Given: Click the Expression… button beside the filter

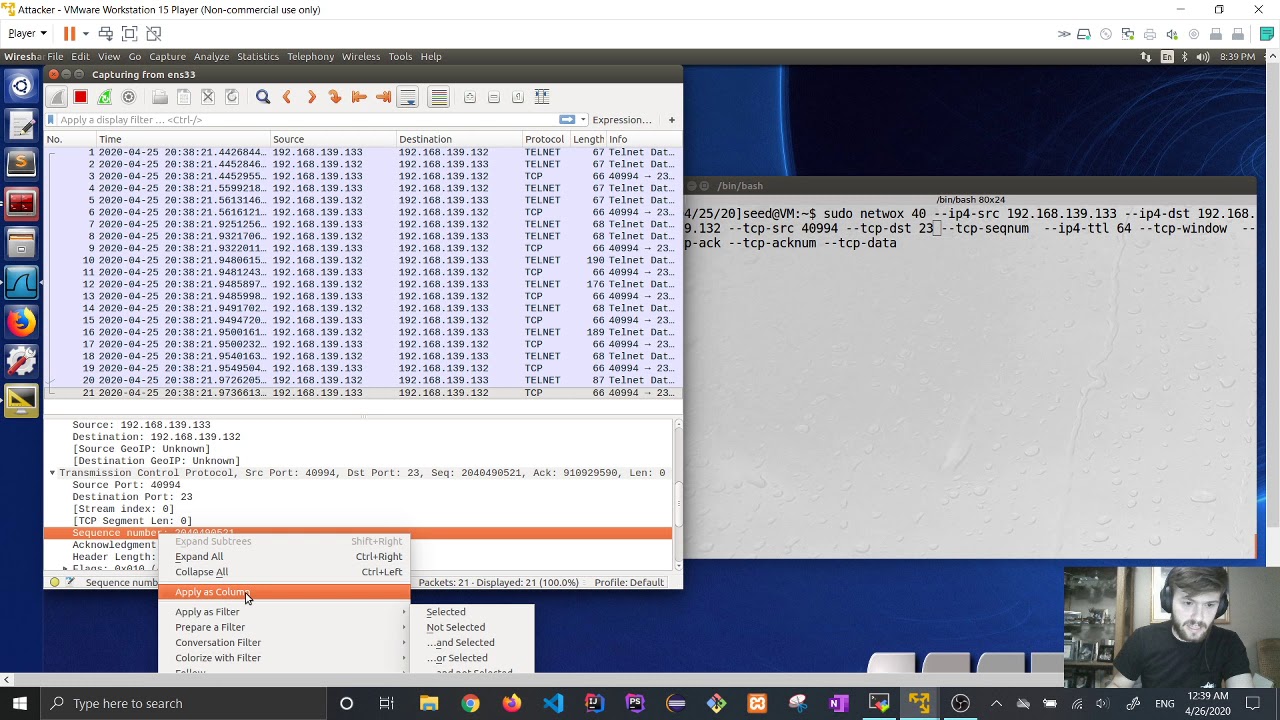Looking at the screenshot, I should [622, 120].
